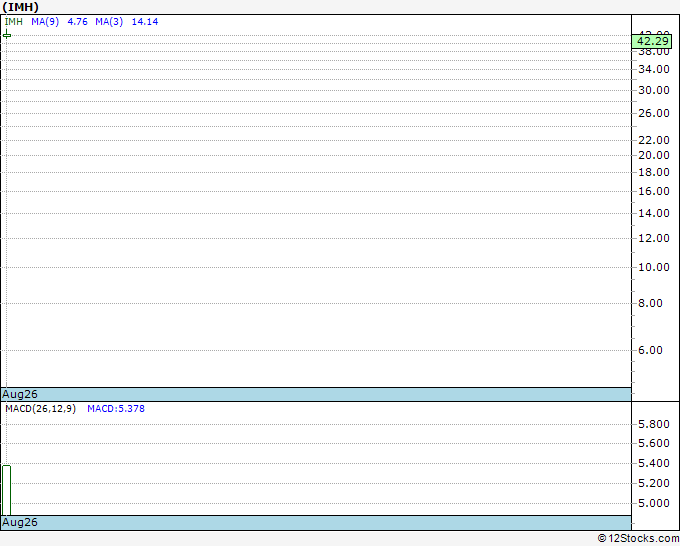This screenshot has height=546, width=680.
Task: Click the 6.00 price axis label
Action: point(650,350)
